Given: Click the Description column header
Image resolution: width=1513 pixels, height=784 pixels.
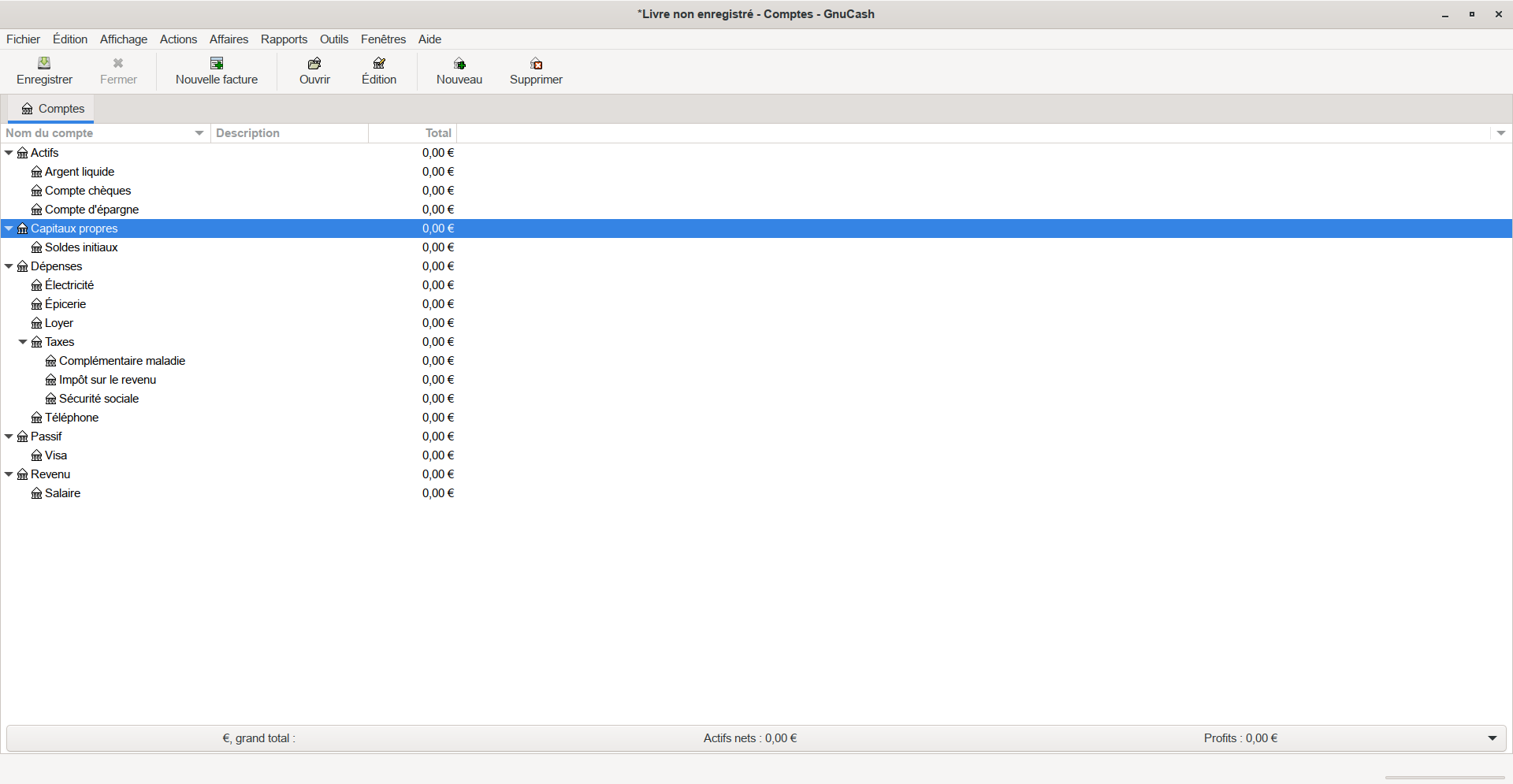Looking at the screenshot, I should pyautogui.click(x=288, y=133).
